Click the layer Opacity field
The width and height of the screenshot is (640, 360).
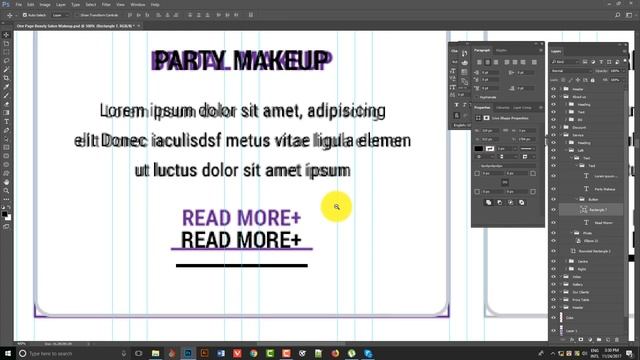615,71
